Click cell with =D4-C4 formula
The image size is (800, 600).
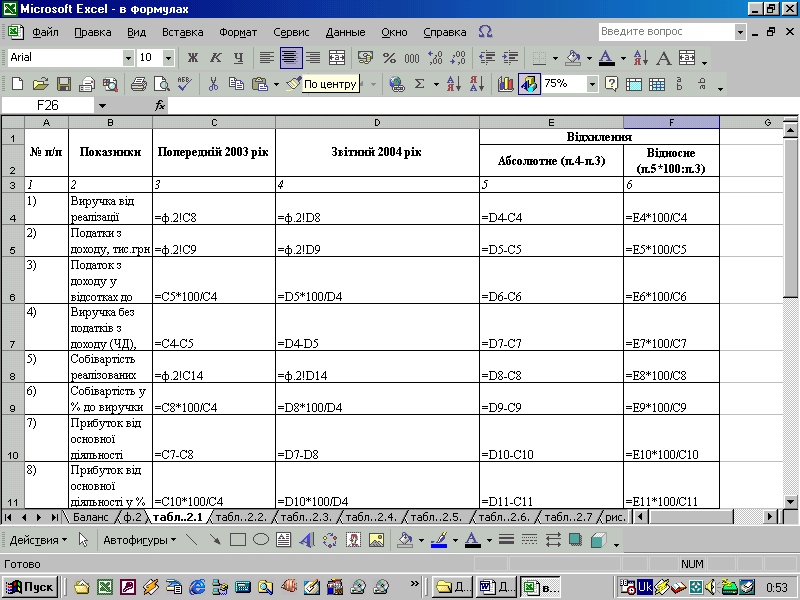551,209
